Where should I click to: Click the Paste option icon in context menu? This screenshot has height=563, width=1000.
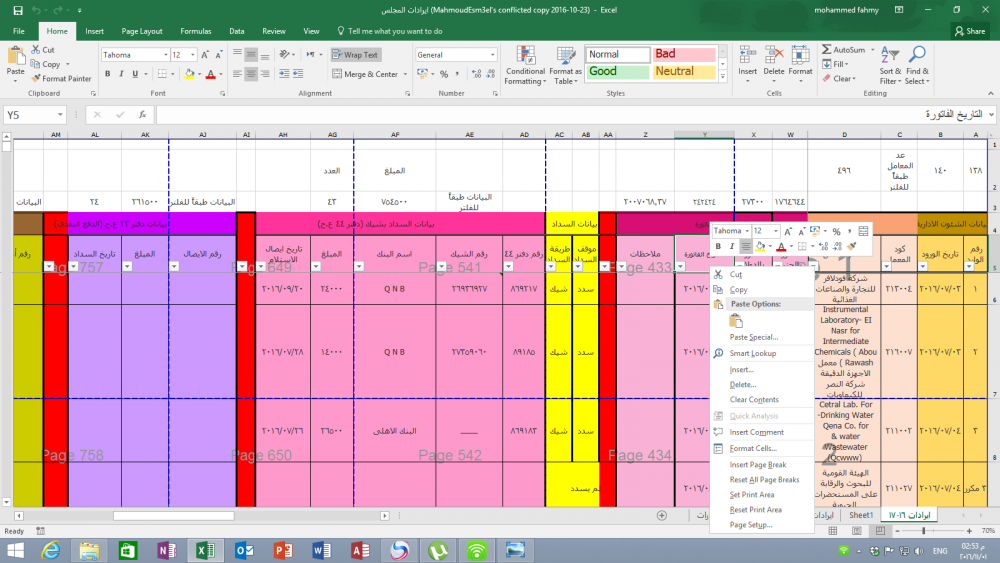click(736, 321)
